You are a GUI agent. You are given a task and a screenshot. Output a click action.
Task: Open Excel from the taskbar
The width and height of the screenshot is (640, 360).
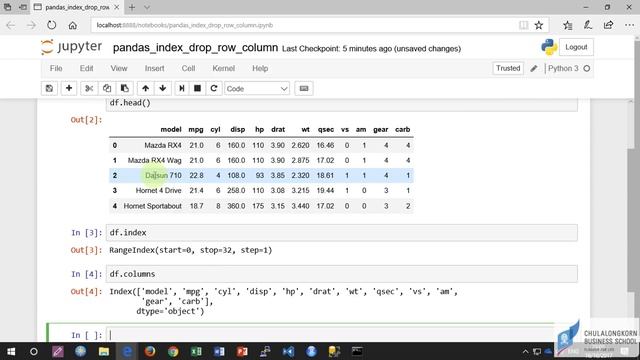196,351
